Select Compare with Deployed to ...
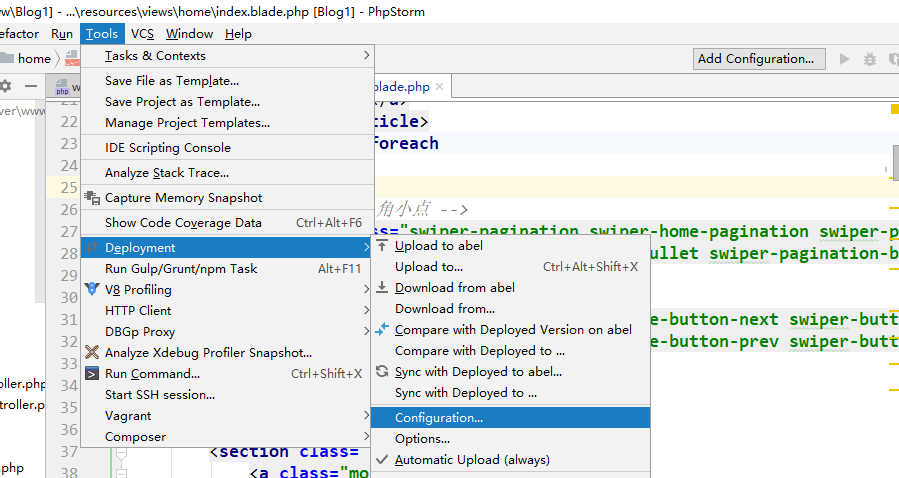Image resolution: width=899 pixels, height=478 pixels. pyautogui.click(x=510, y=350)
